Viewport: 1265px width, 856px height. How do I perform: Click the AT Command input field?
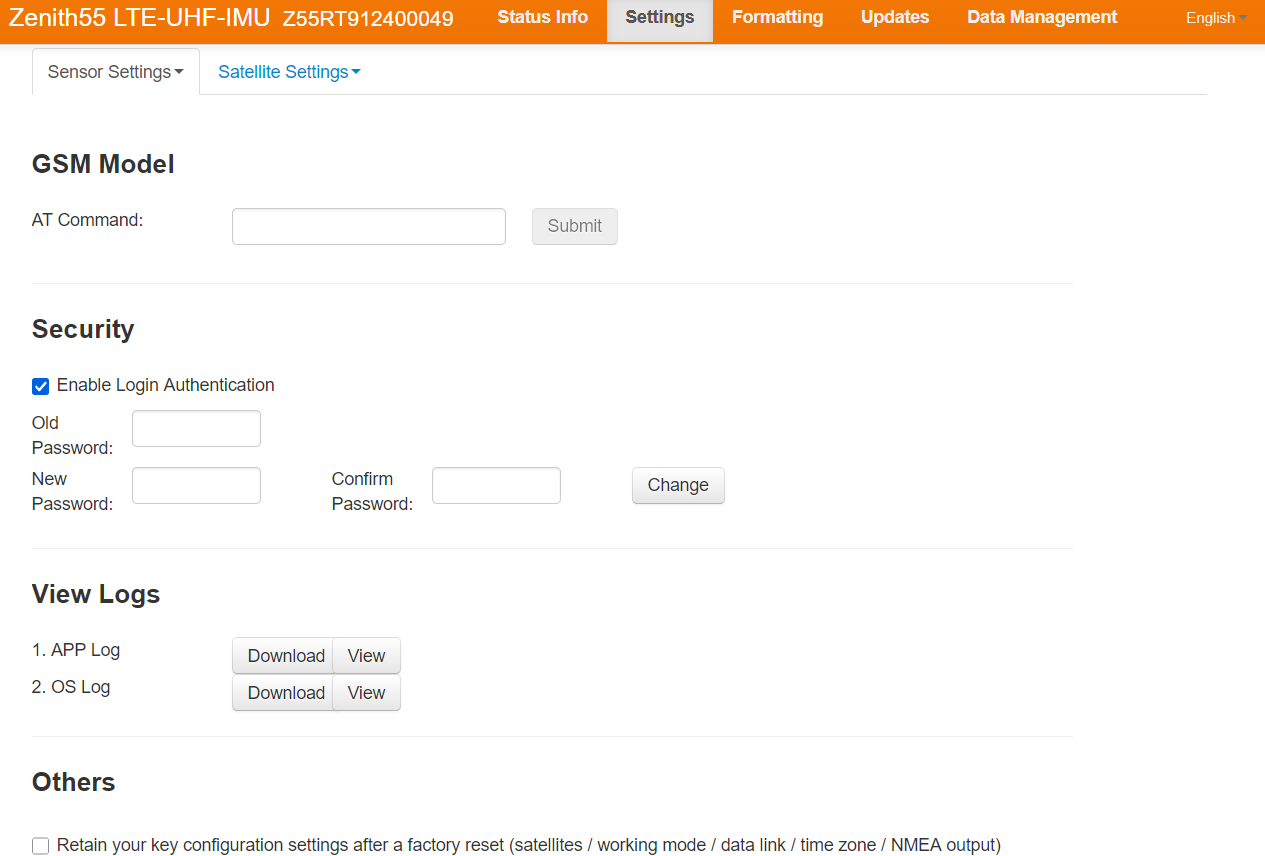[x=368, y=226]
